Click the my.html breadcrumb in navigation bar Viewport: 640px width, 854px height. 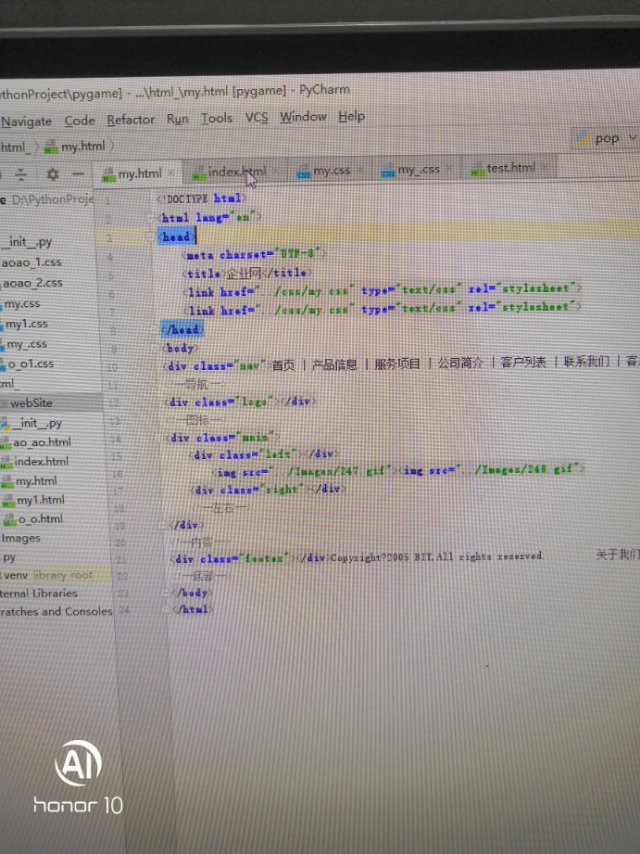point(75,146)
